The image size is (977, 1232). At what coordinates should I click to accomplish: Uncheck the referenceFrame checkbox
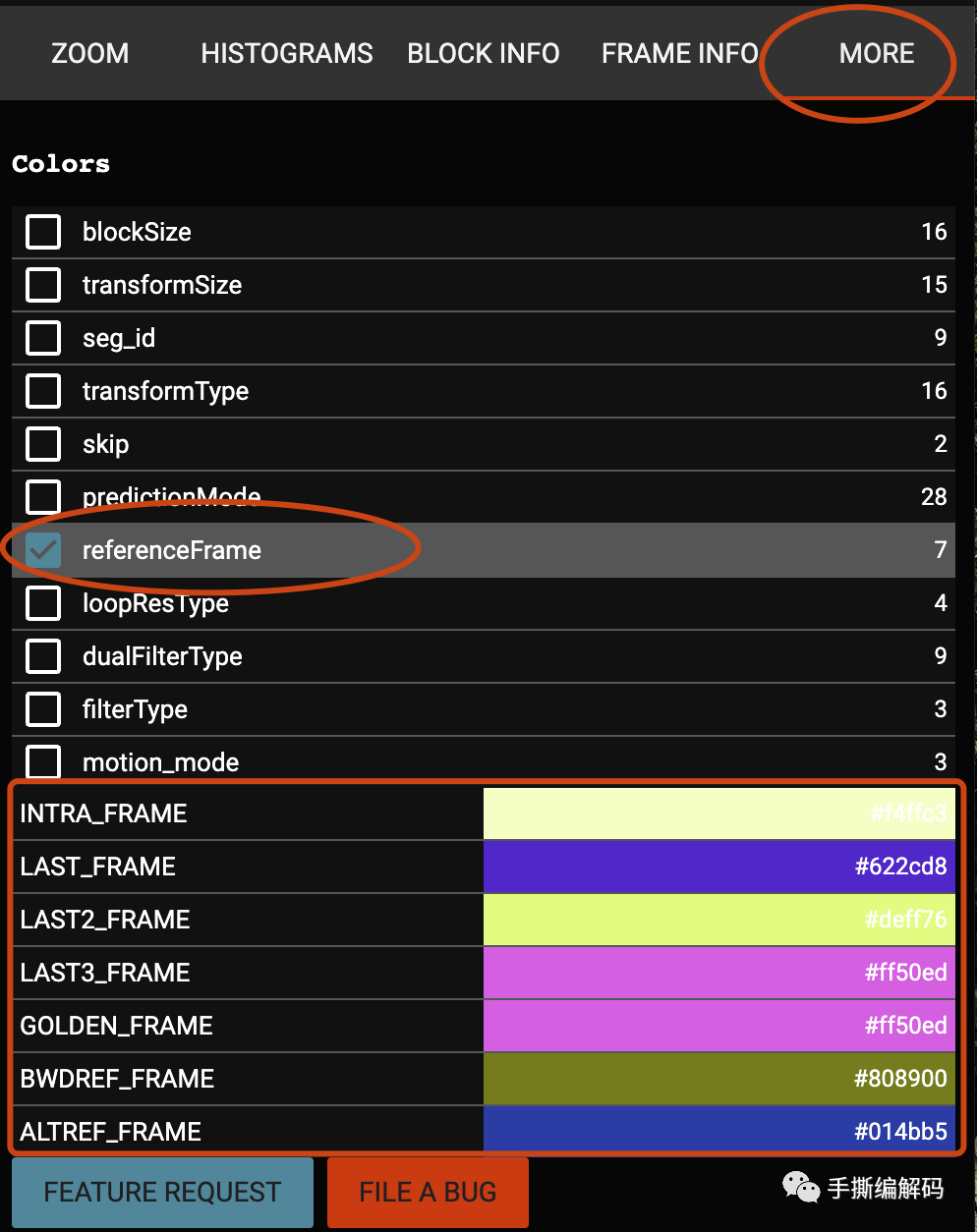(43, 551)
